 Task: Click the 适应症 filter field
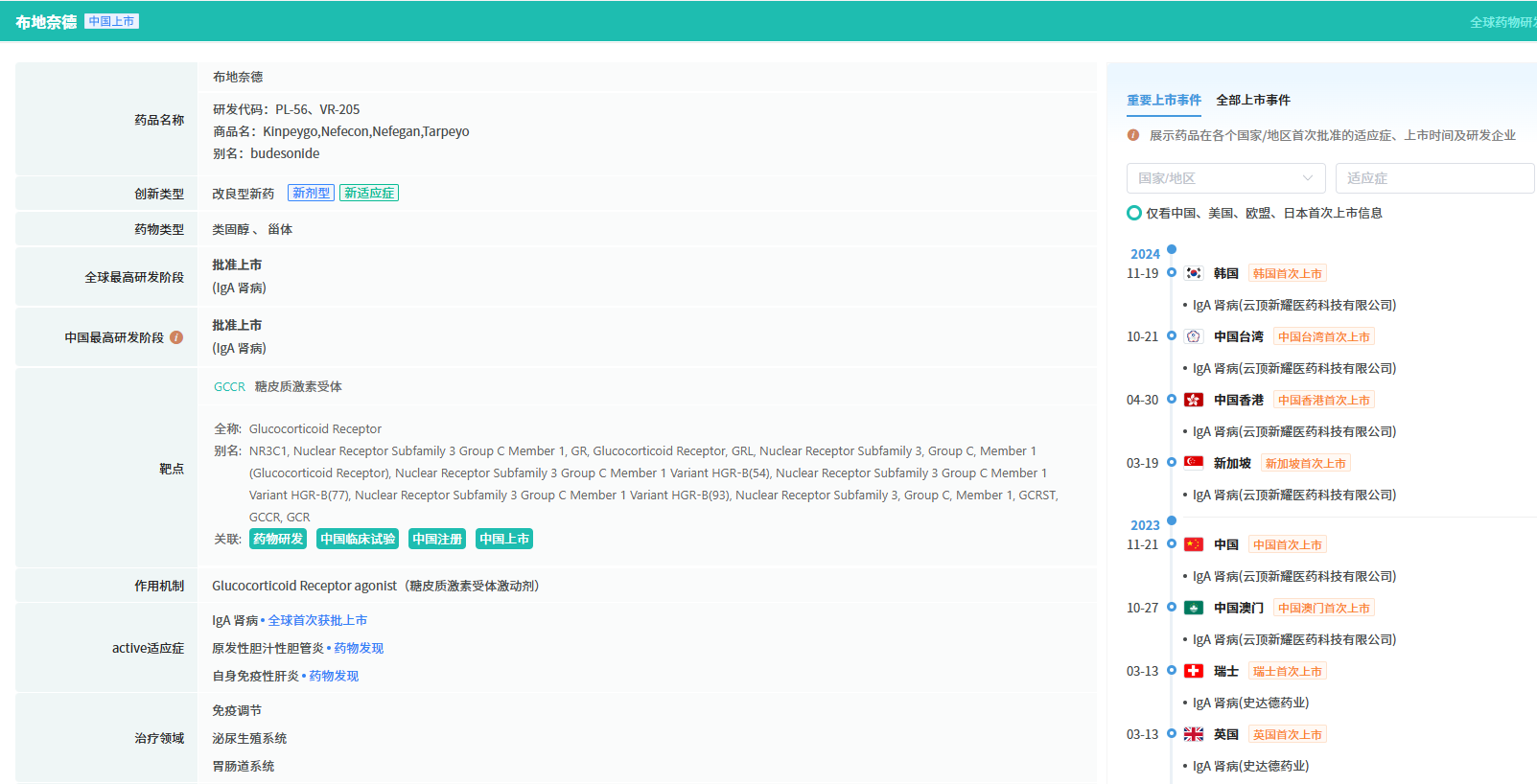1434,178
